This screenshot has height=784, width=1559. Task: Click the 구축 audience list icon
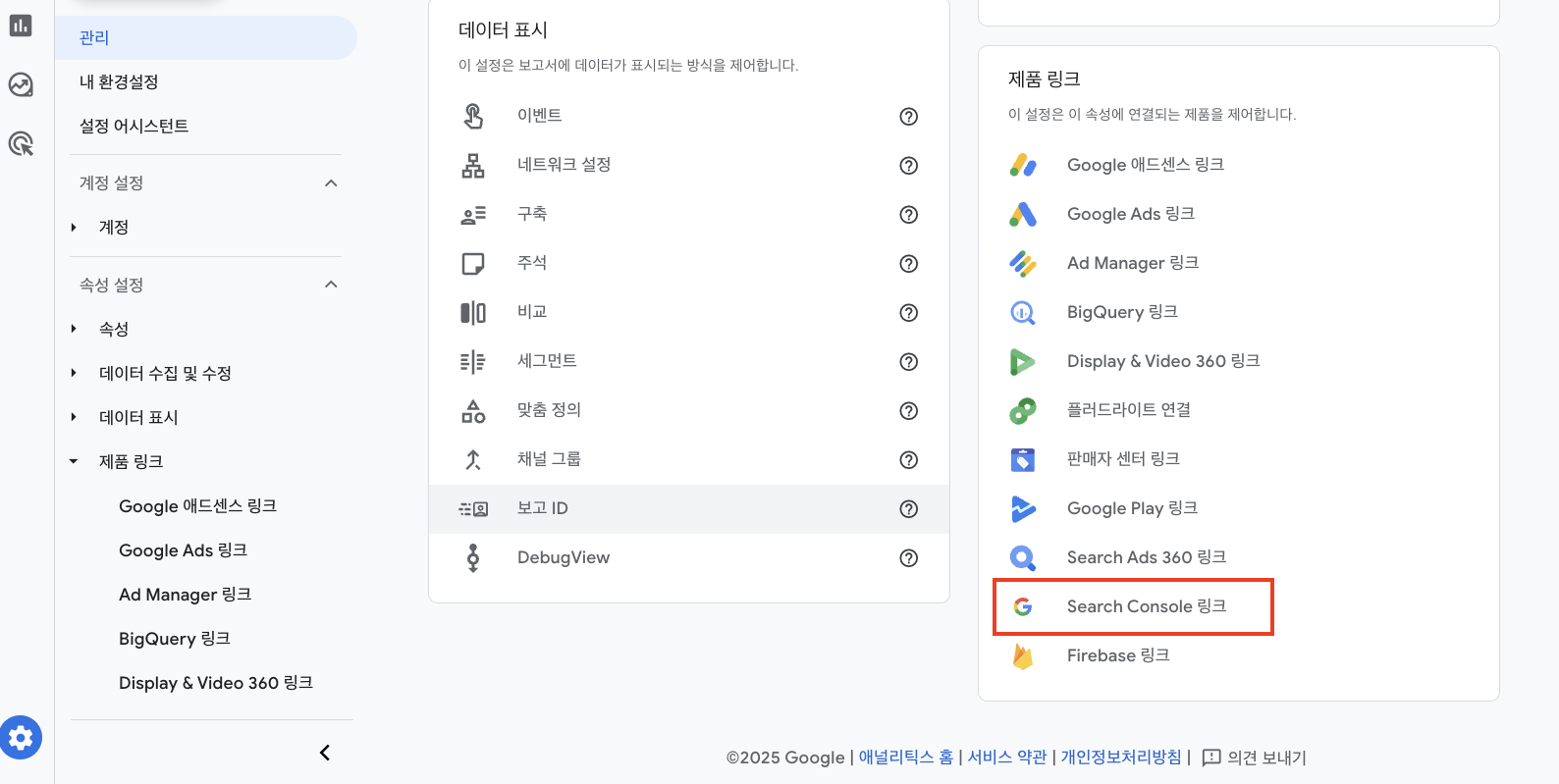pyautogui.click(x=473, y=214)
